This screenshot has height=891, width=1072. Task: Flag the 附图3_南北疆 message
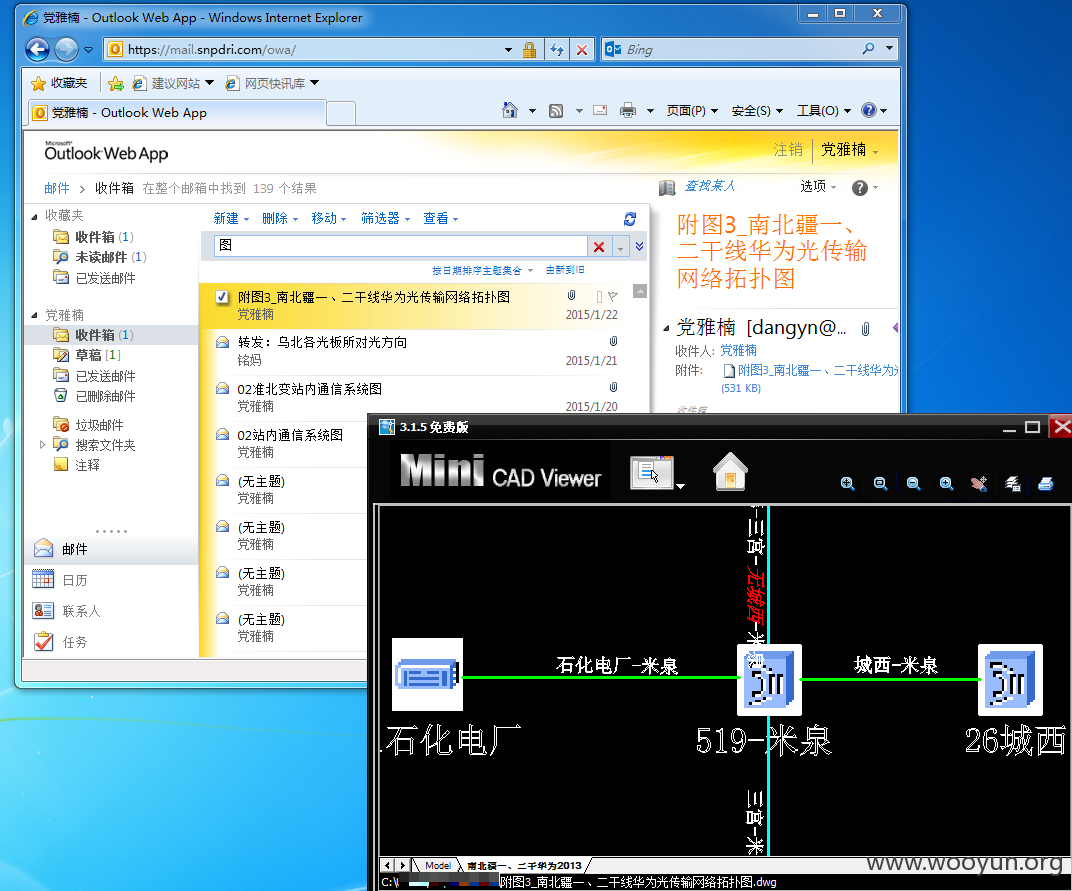coord(613,297)
